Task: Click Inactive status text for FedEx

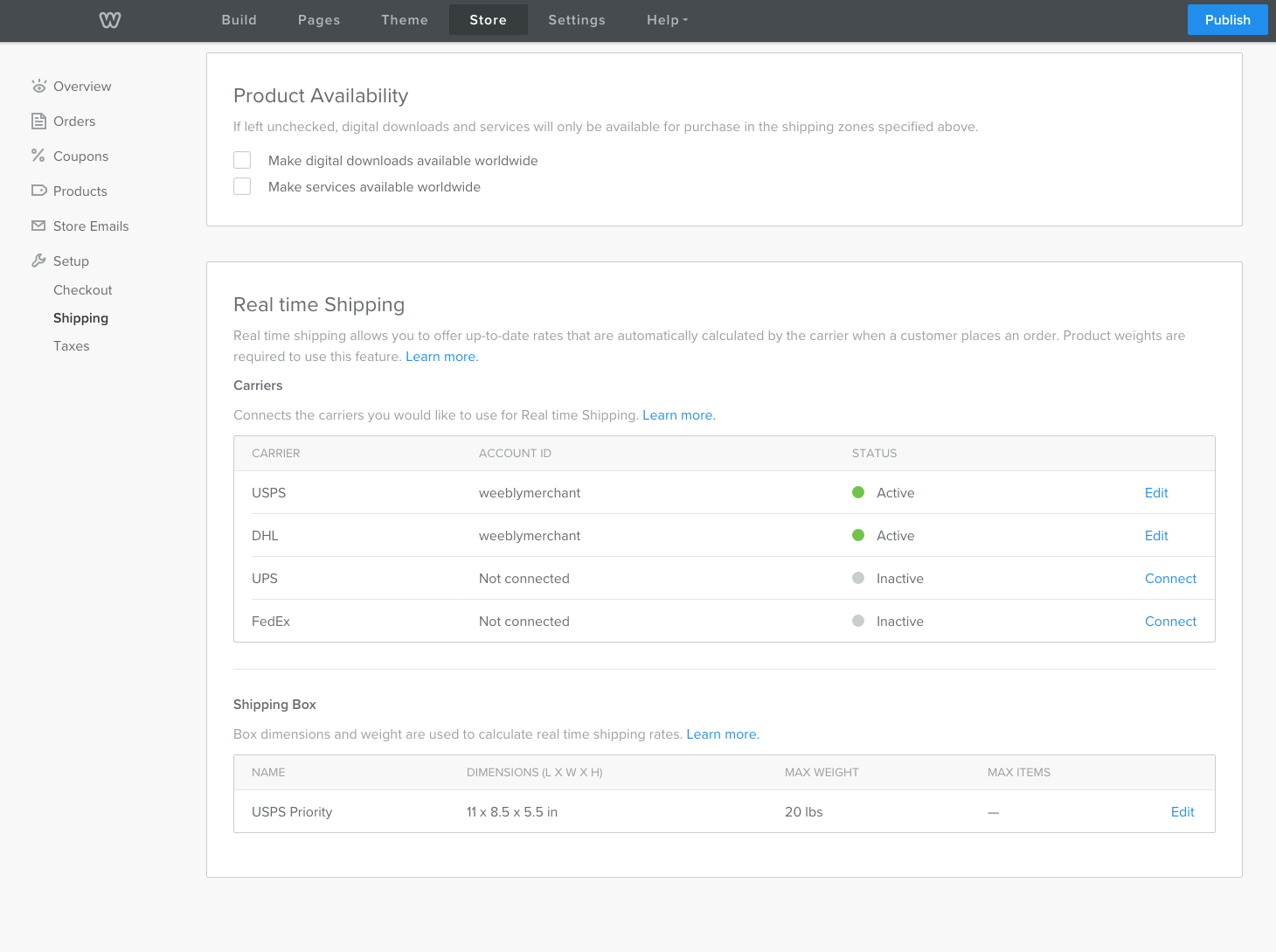Action: [x=900, y=621]
